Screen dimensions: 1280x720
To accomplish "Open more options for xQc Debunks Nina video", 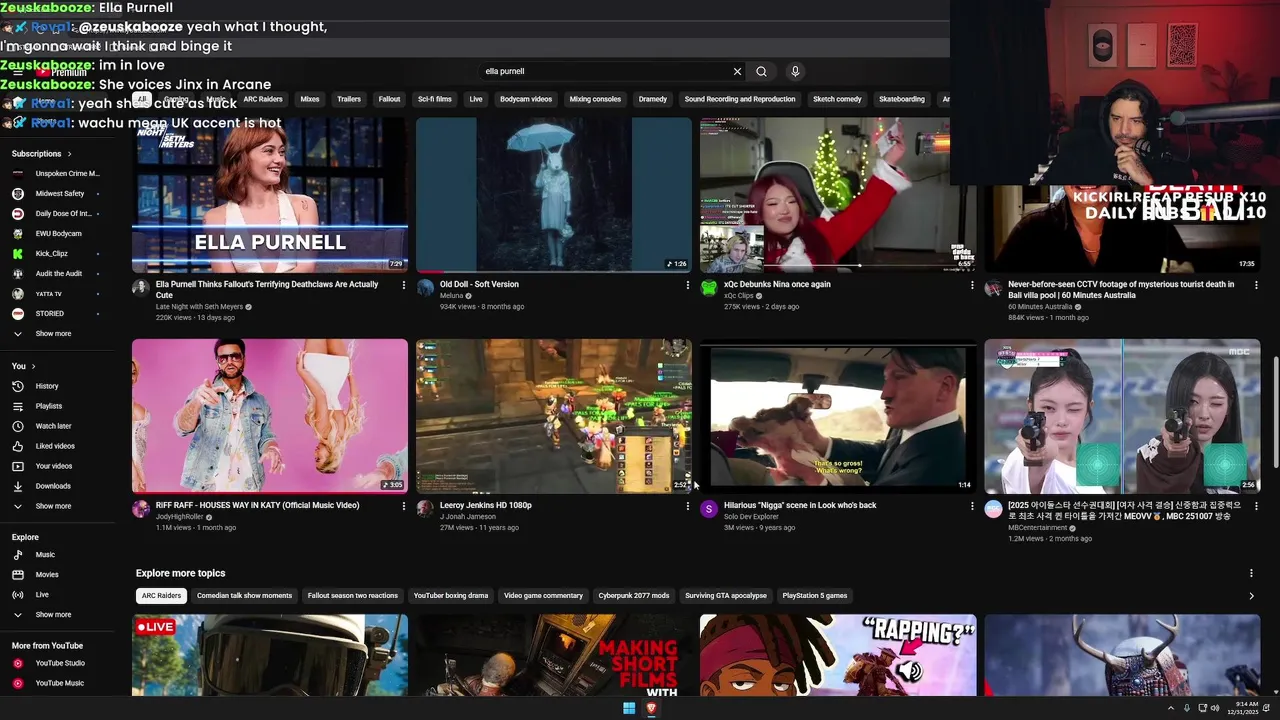I will click(x=972, y=285).
